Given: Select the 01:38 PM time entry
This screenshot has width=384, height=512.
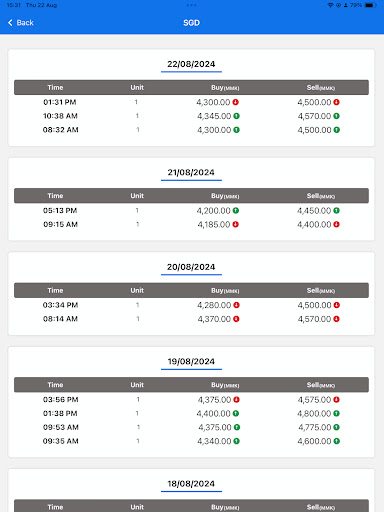Looking at the screenshot, I should (x=60, y=413).
